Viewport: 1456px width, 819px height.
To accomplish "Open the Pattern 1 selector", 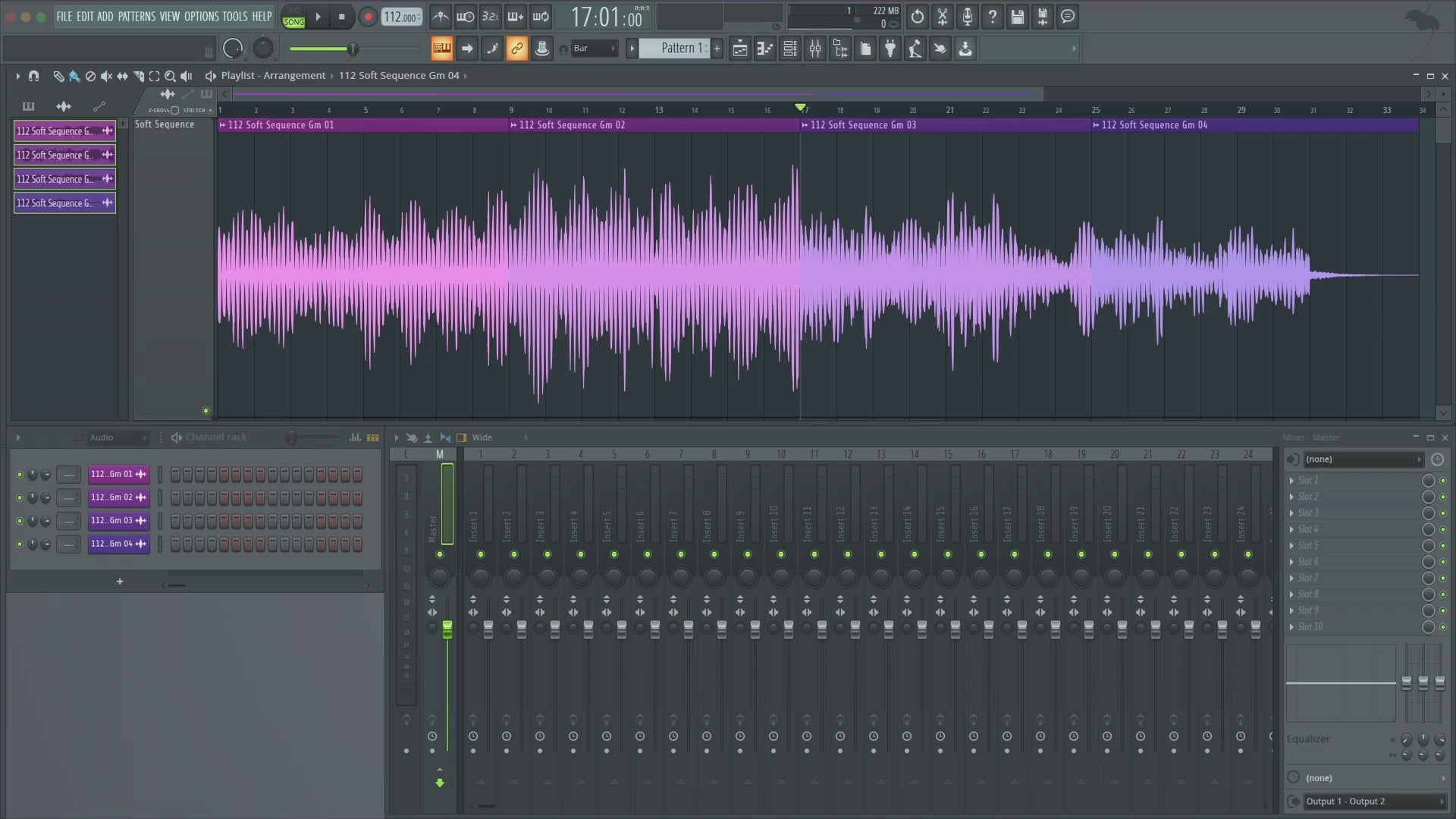I will tap(676, 49).
